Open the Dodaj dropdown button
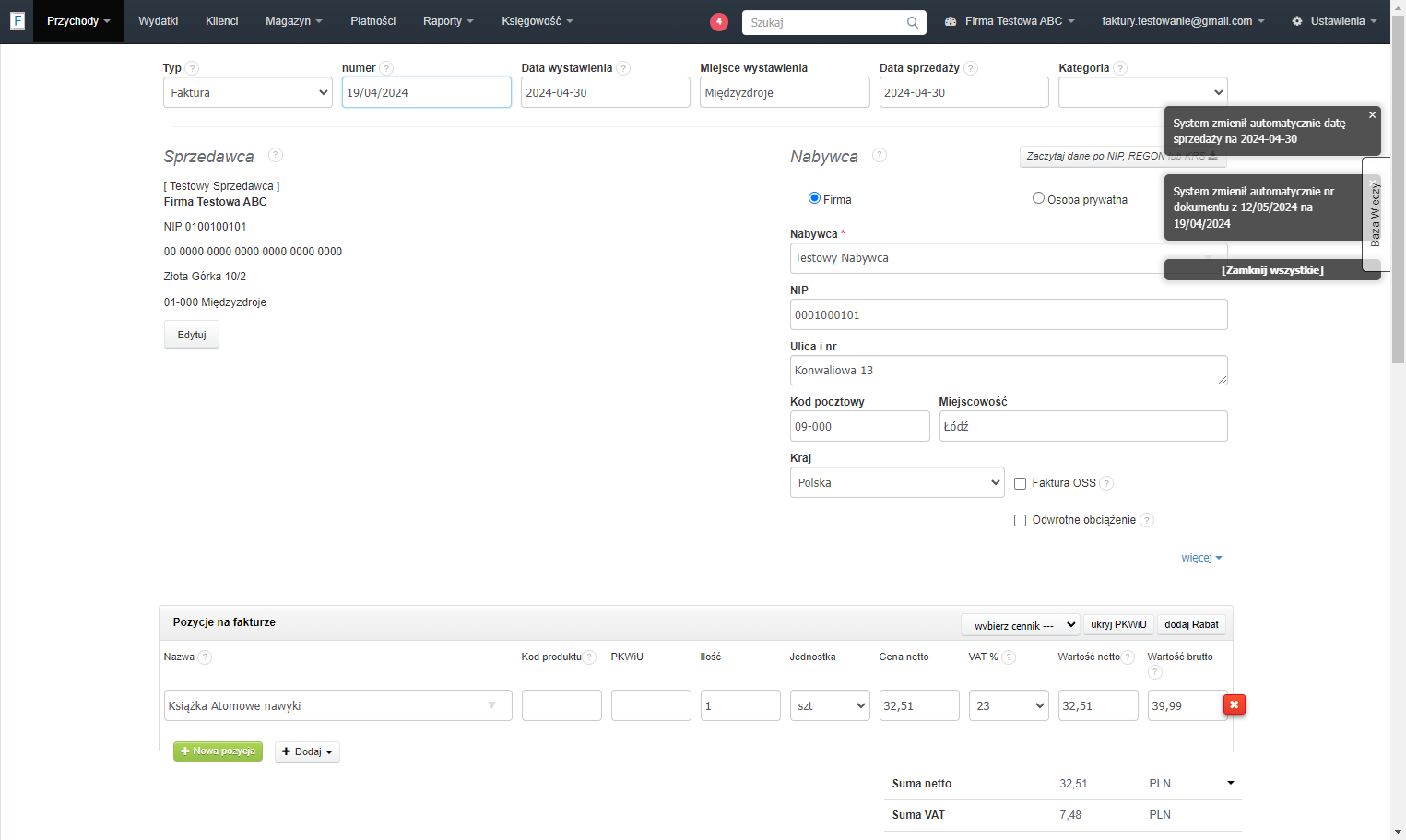 [x=307, y=751]
